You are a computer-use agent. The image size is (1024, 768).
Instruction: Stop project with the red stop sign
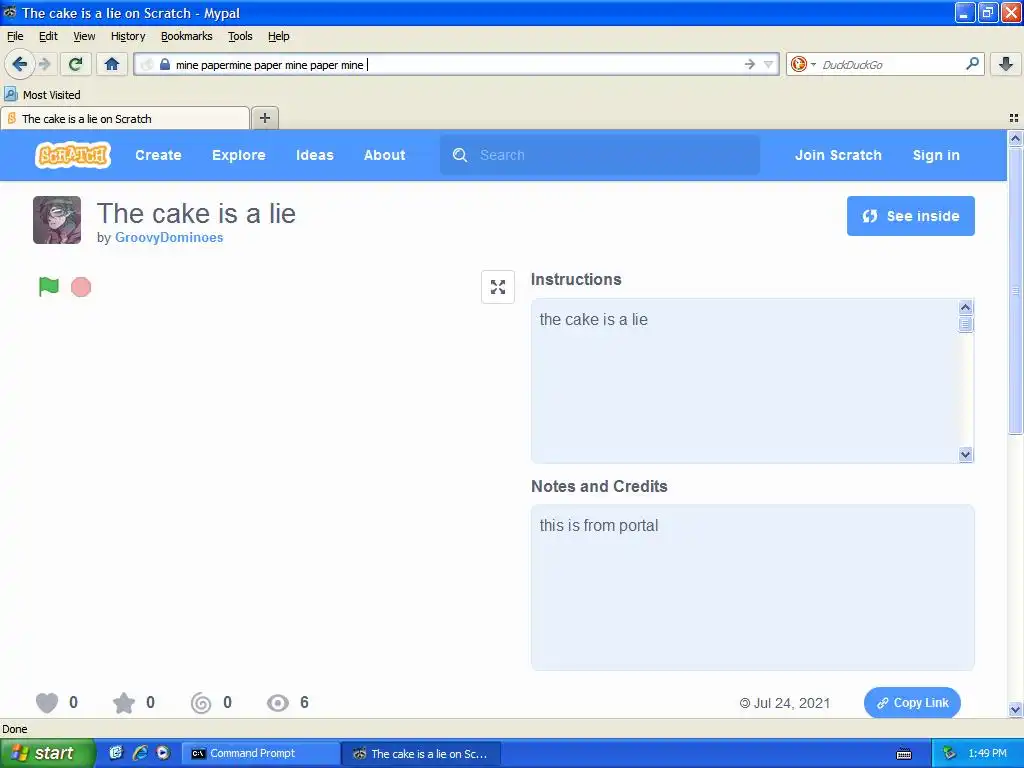tap(81, 287)
